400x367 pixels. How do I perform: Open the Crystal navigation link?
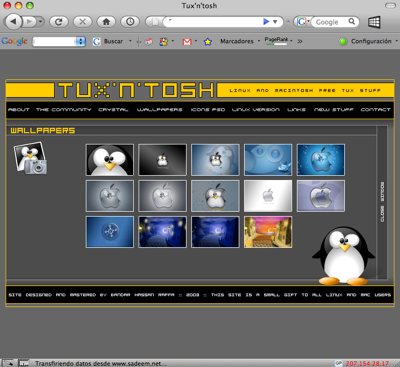pyautogui.click(x=113, y=109)
